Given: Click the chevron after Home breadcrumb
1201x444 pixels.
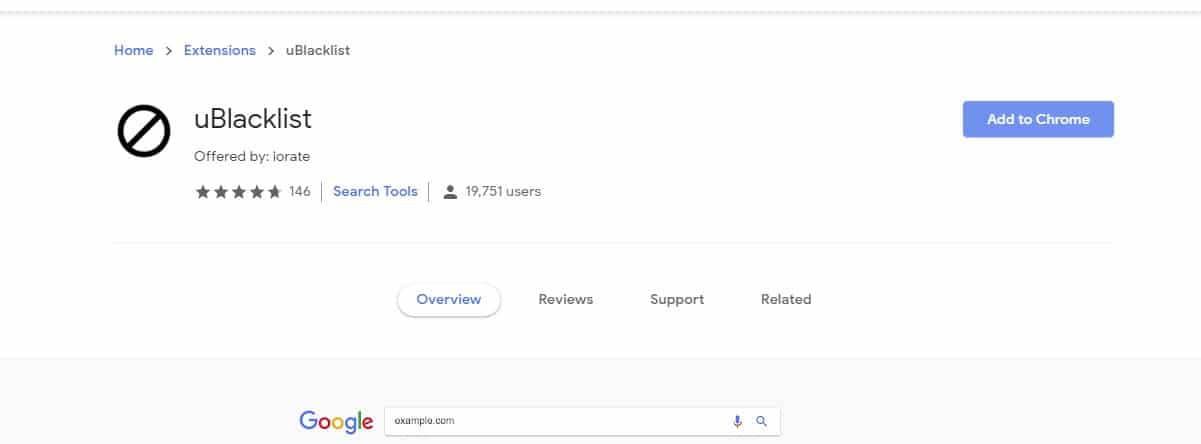Looking at the screenshot, I should pos(169,50).
